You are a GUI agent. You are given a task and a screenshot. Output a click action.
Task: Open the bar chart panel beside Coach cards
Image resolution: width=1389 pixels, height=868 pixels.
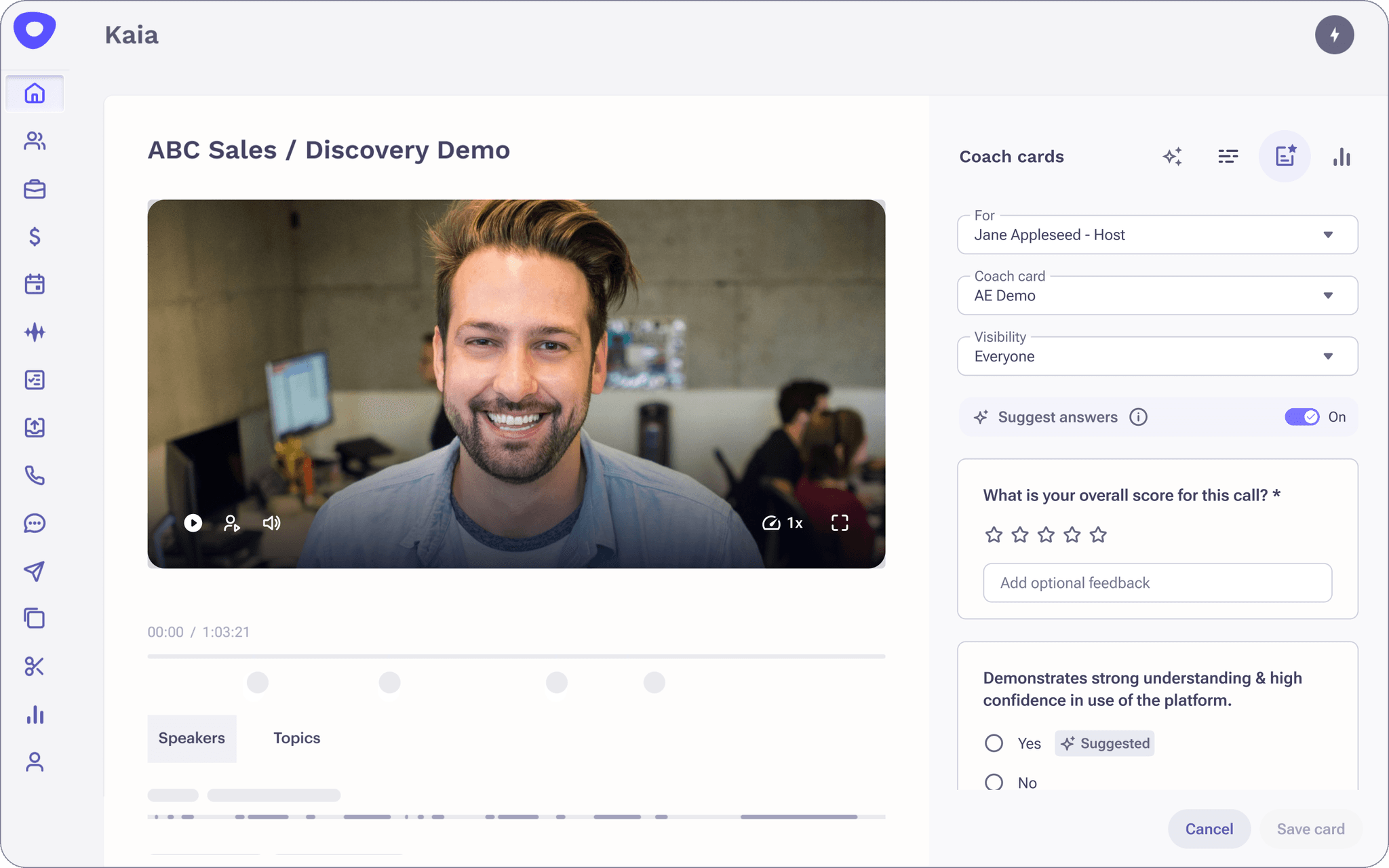point(1342,157)
